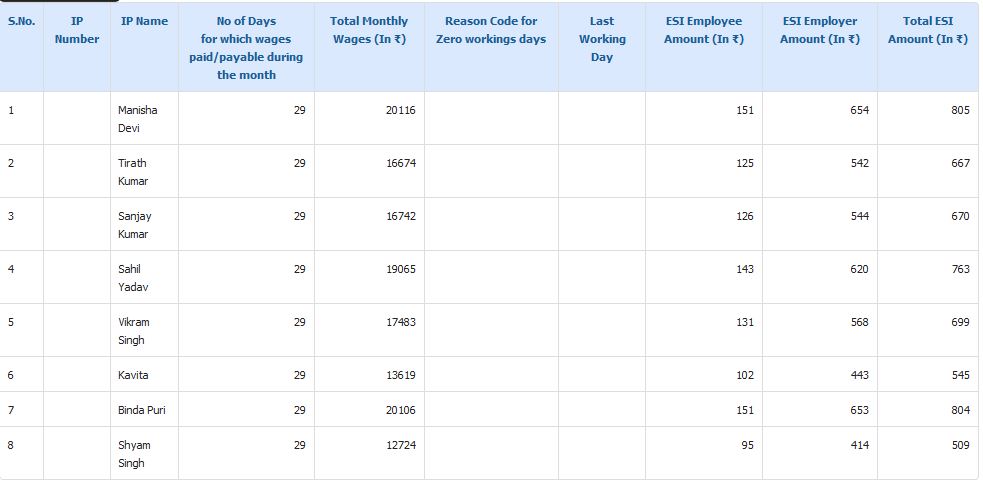This screenshot has height=480, width=983.
Task: Click the Total Monthly Wages column header
Action: pyautogui.click(x=369, y=30)
